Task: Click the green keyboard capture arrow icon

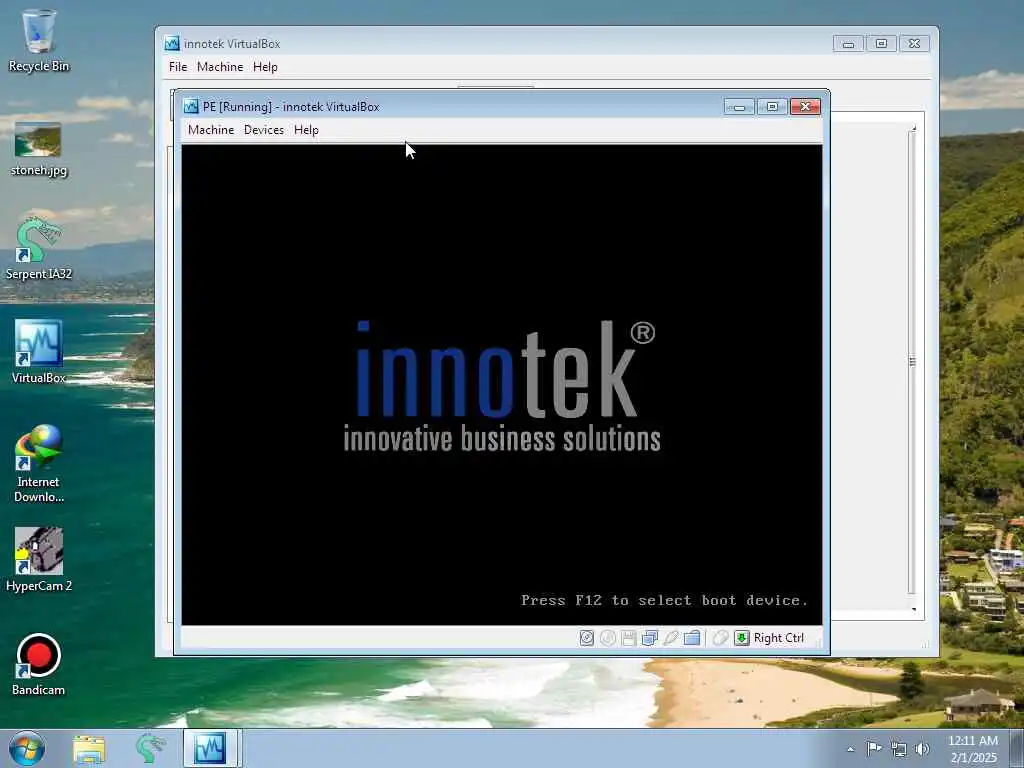Action: click(x=742, y=638)
